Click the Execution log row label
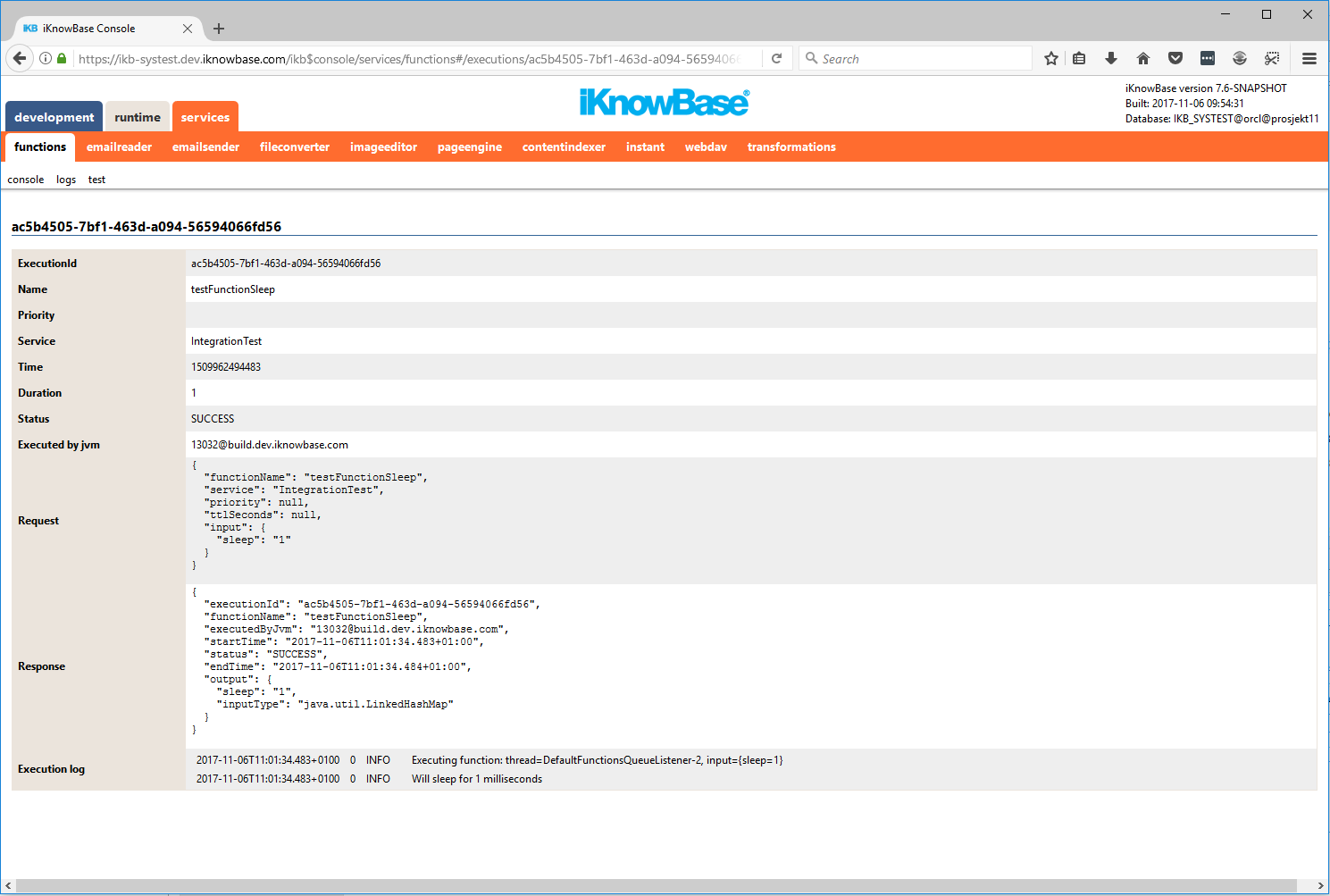The height and width of the screenshot is (896, 1330). point(51,769)
